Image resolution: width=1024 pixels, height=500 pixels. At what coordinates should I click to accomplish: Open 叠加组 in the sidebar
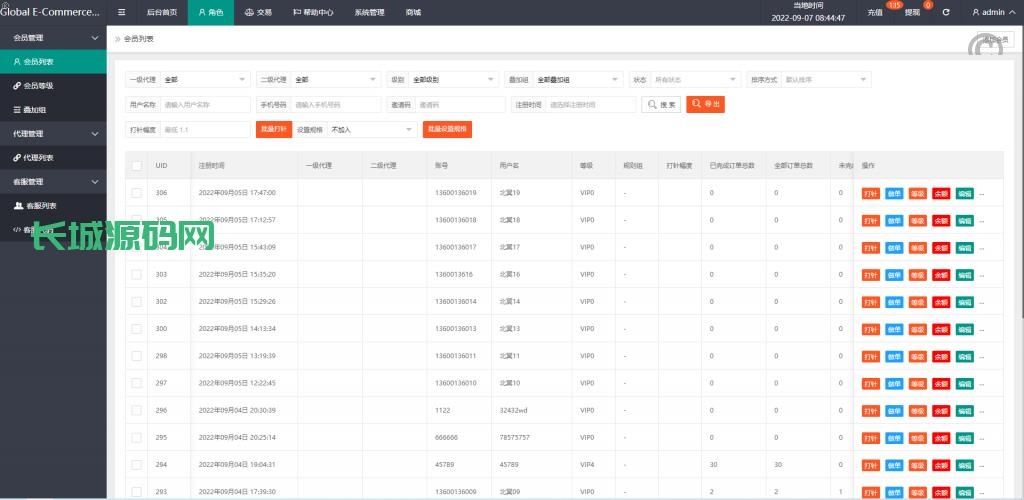[x=35, y=109]
